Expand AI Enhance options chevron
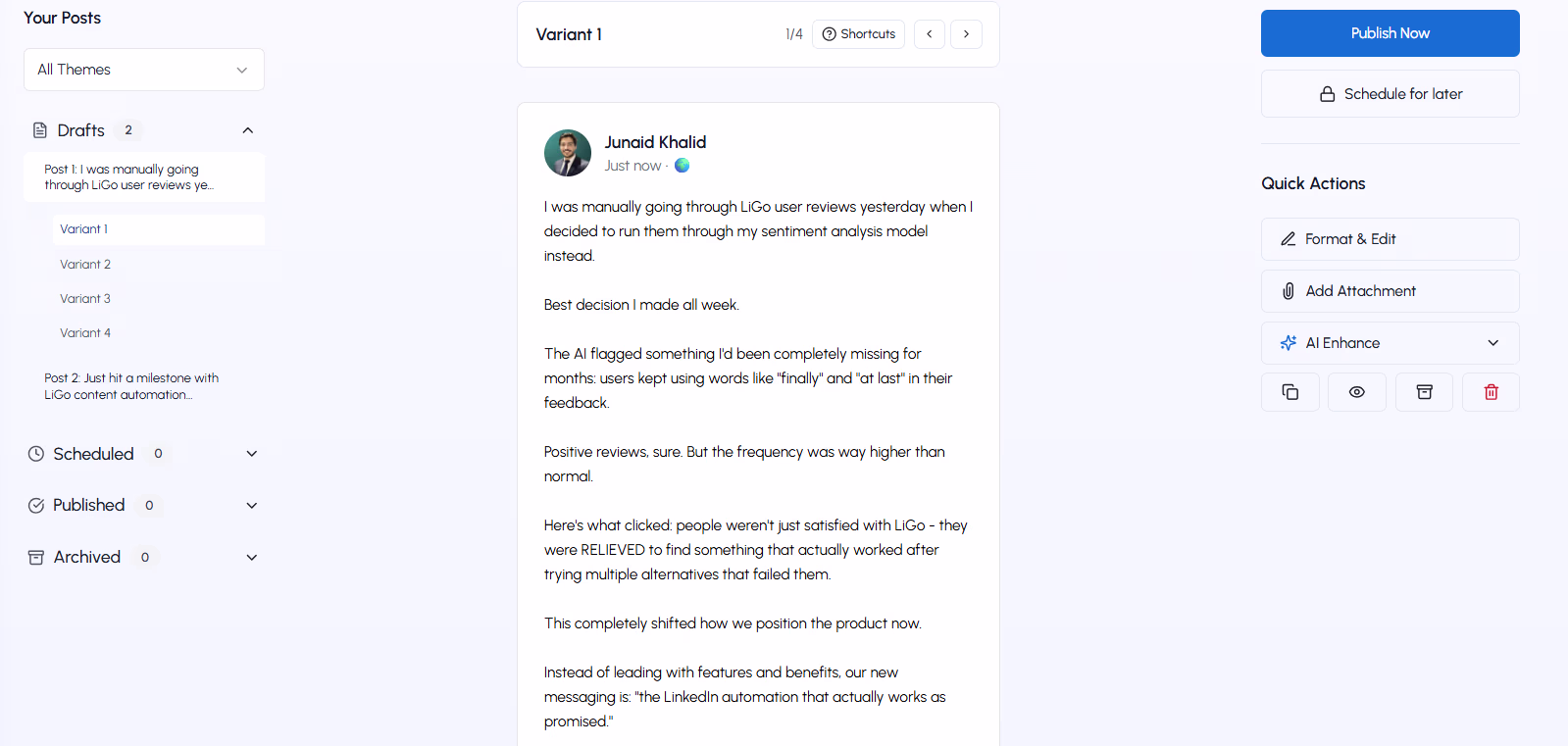Image resolution: width=1568 pixels, height=746 pixels. coord(1493,343)
